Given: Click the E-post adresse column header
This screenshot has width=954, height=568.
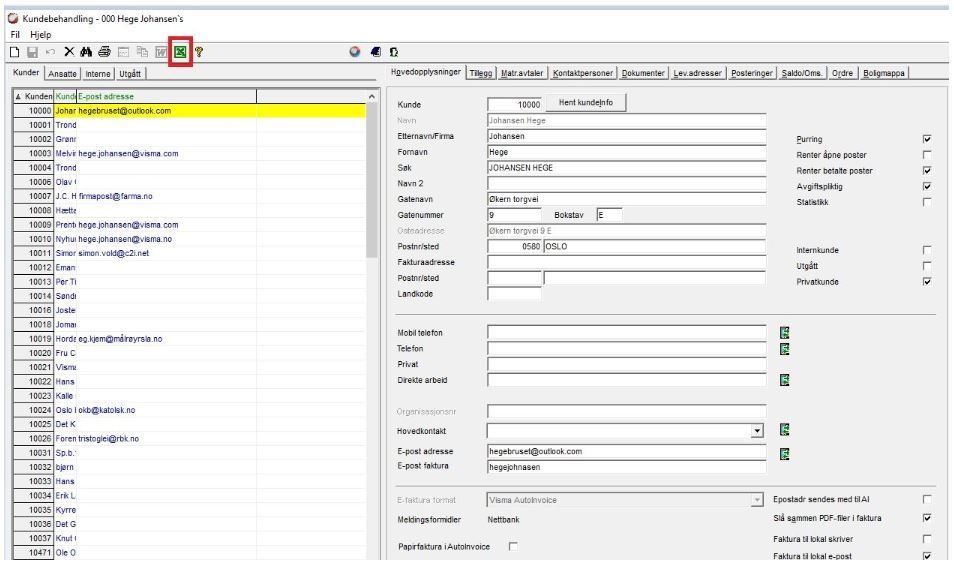Looking at the screenshot, I should click(x=166, y=96).
